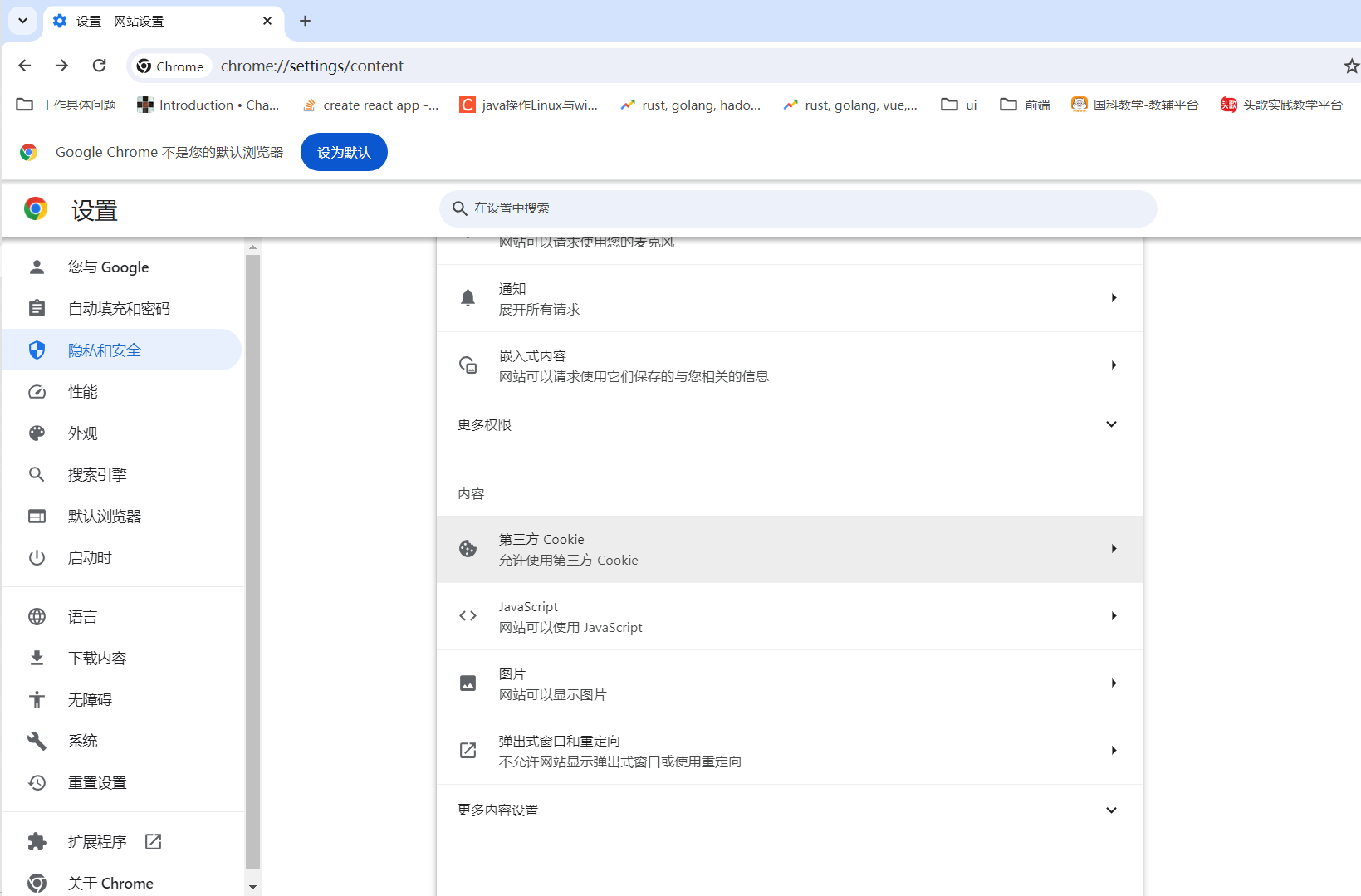1361x896 pixels.
Task: Select 外观 in the sidebar
Action: (x=83, y=433)
